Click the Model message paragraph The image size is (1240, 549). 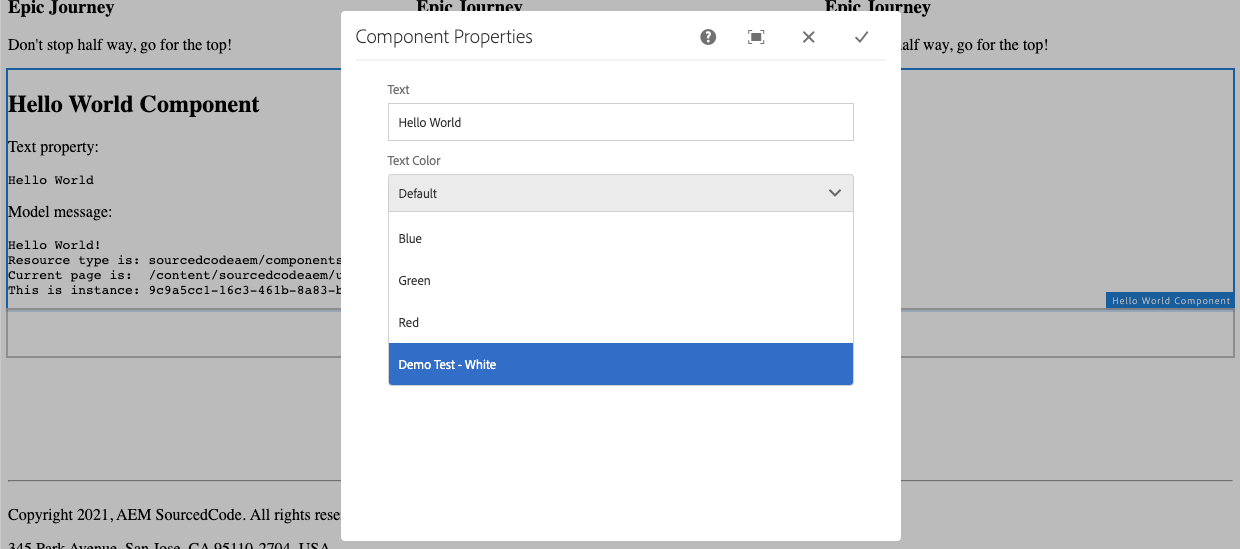[x=60, y=212]
